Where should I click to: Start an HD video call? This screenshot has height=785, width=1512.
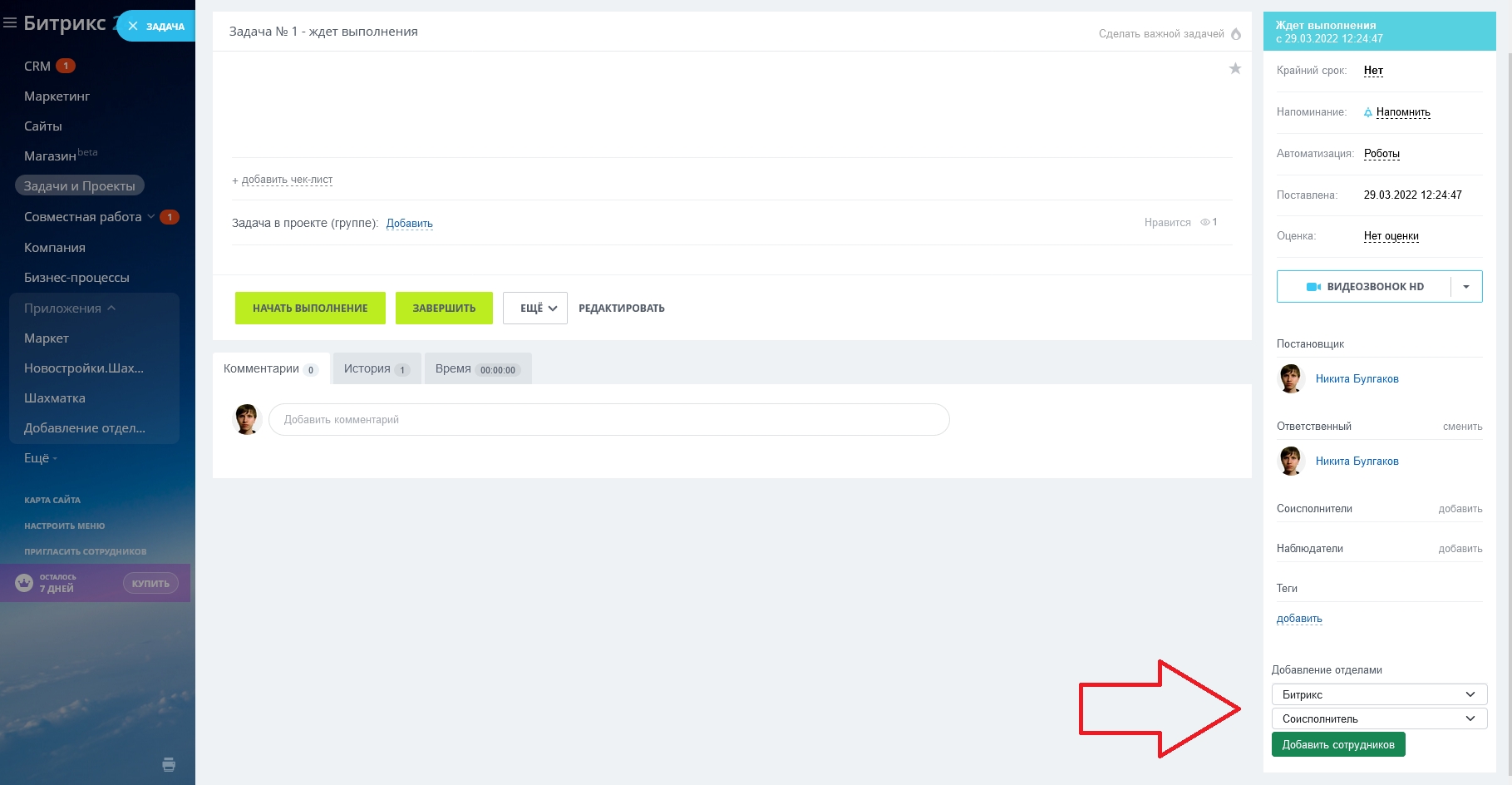pyautogui.click(x=1365, y=287)
